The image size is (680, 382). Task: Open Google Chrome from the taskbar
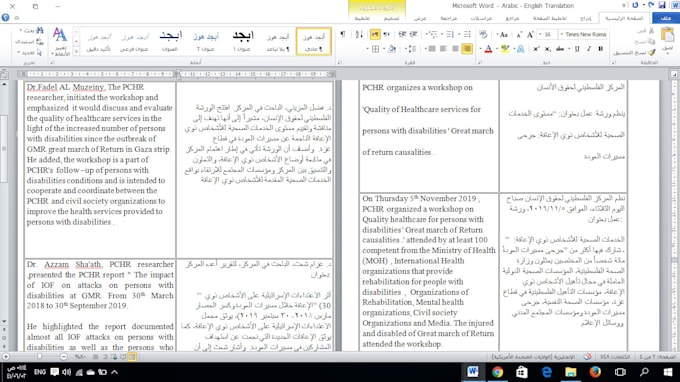click(x=497, y=372)
